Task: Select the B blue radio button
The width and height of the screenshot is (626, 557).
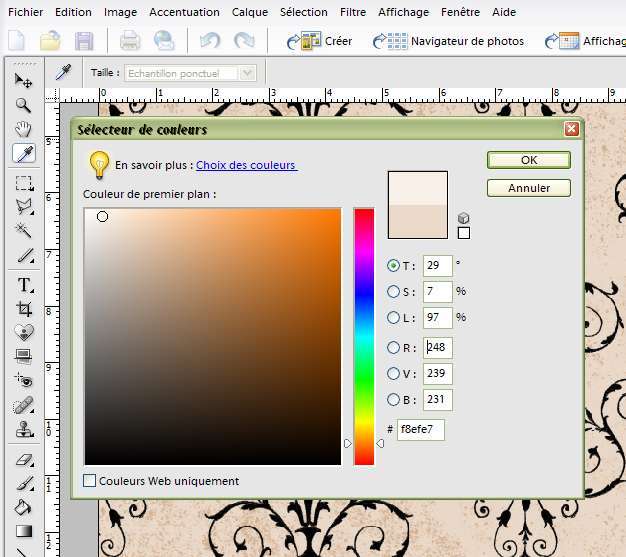Action: click(x=393, y=399)
